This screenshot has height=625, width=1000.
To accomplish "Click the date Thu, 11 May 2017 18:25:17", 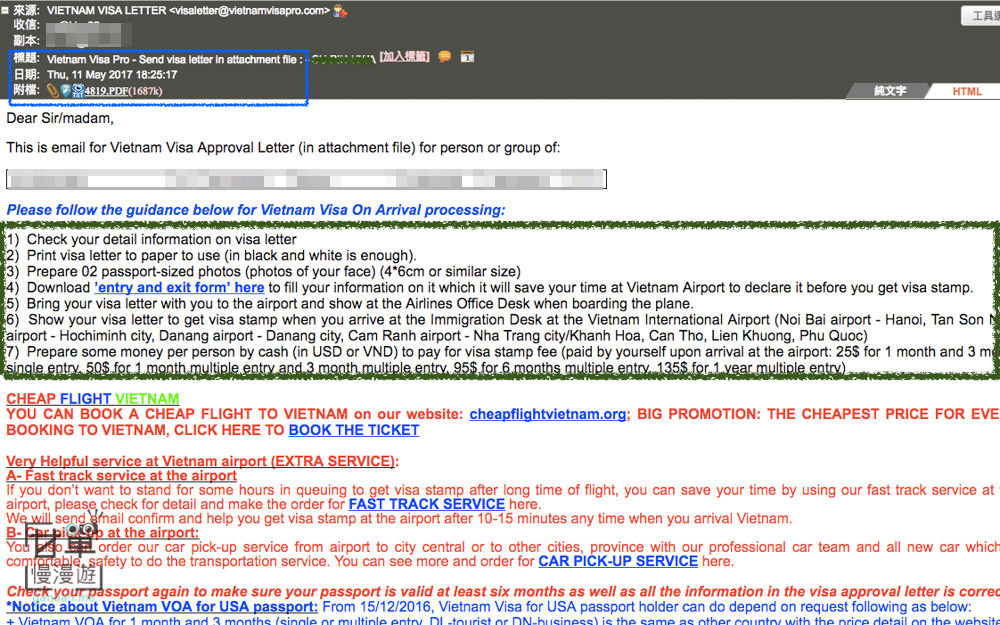I will coord(112,75).
